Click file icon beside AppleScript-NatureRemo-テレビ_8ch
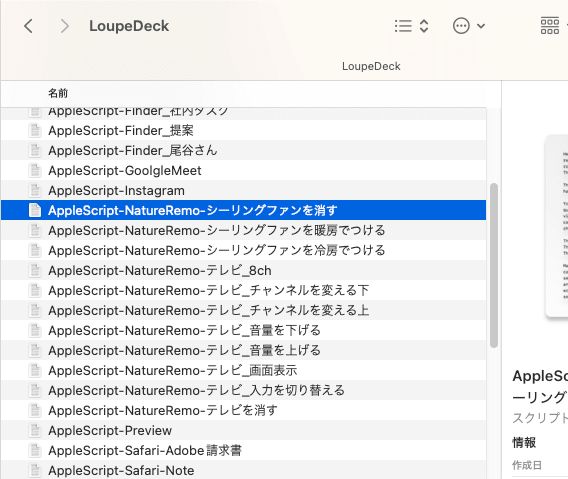 point(35,270)
